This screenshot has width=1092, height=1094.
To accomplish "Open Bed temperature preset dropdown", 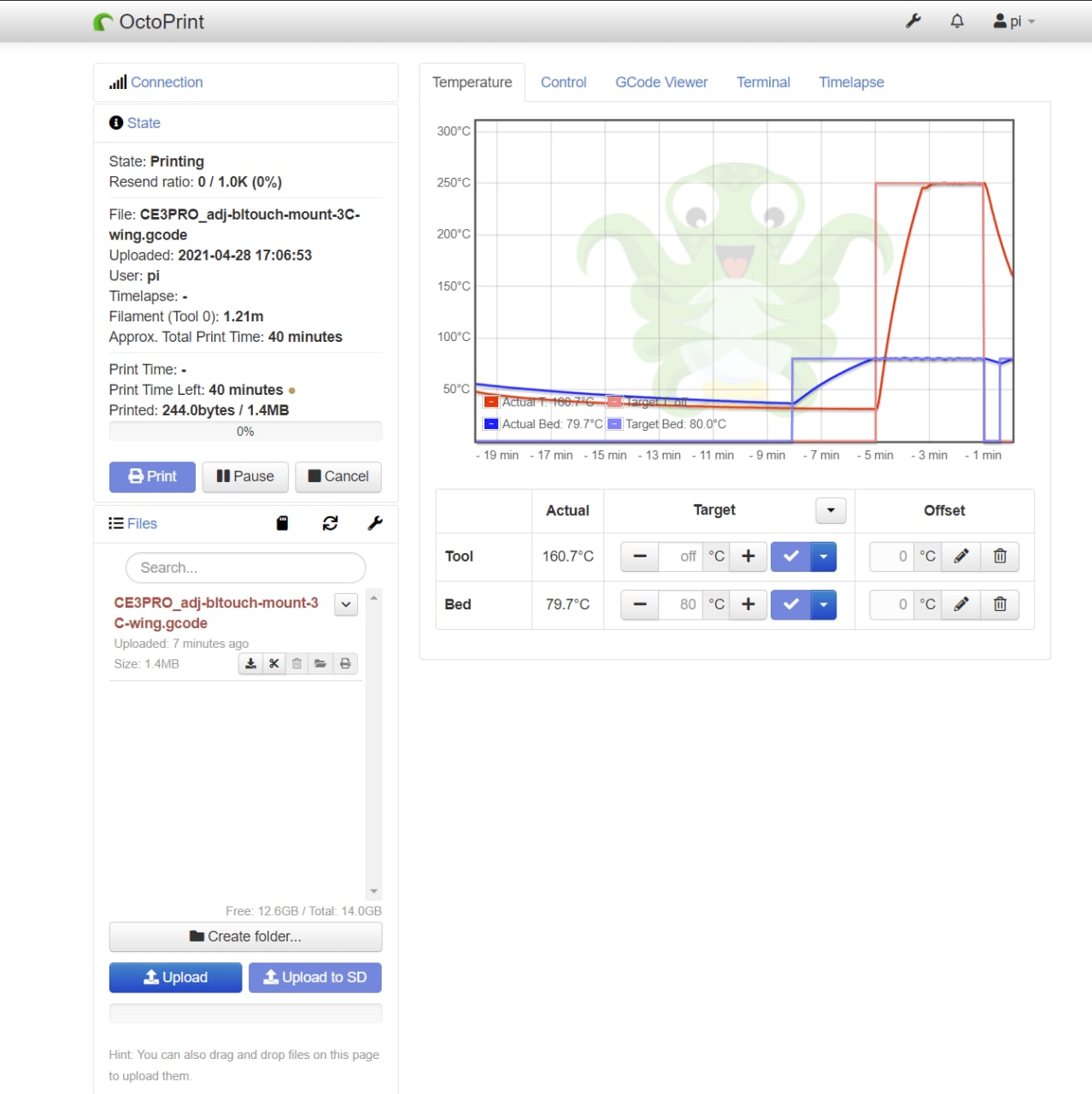I will tap(824, 604).
